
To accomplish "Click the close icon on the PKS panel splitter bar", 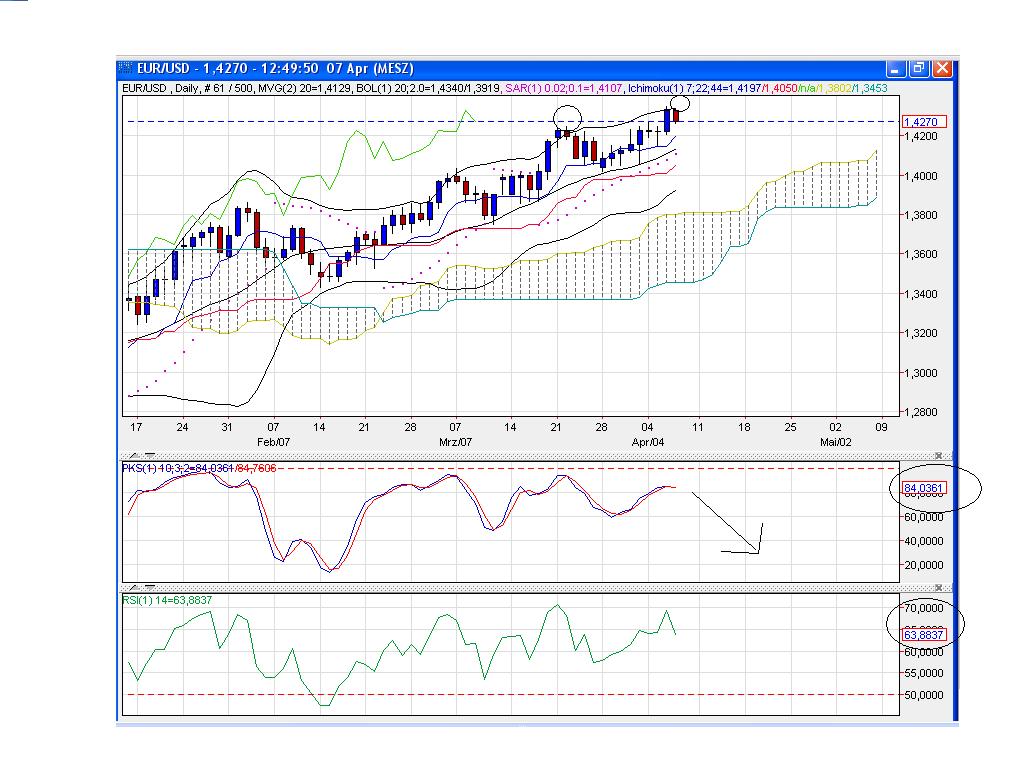I will coord(937,453).
